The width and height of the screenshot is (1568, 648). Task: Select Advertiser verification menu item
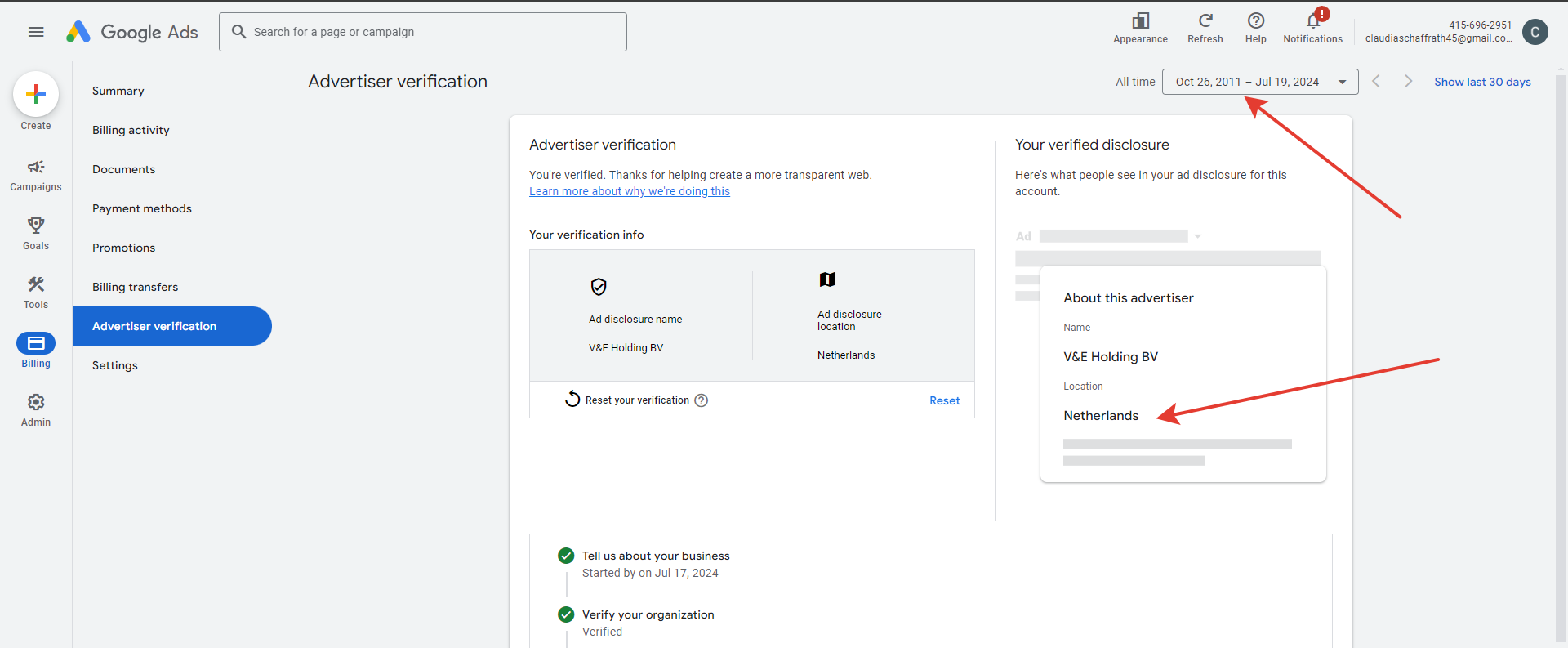(172, 326)
